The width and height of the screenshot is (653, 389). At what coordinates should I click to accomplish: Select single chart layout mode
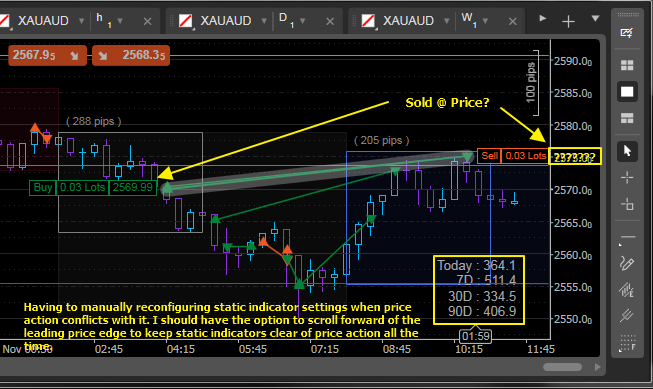click(x=627, y=92)
